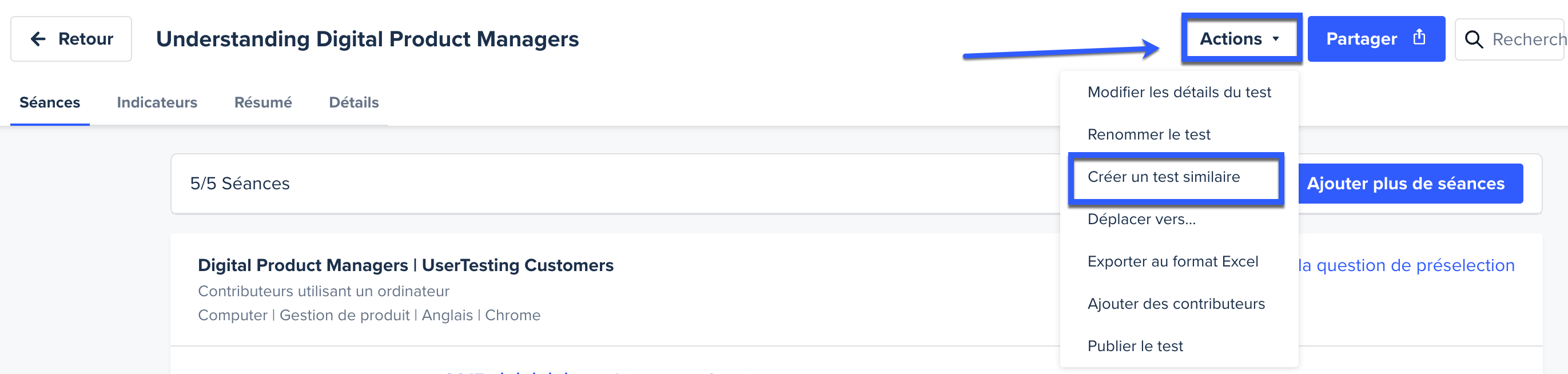Screen dimensions: 1568x374
Task: Click the back arrow on Retour button
Action: 38,38
